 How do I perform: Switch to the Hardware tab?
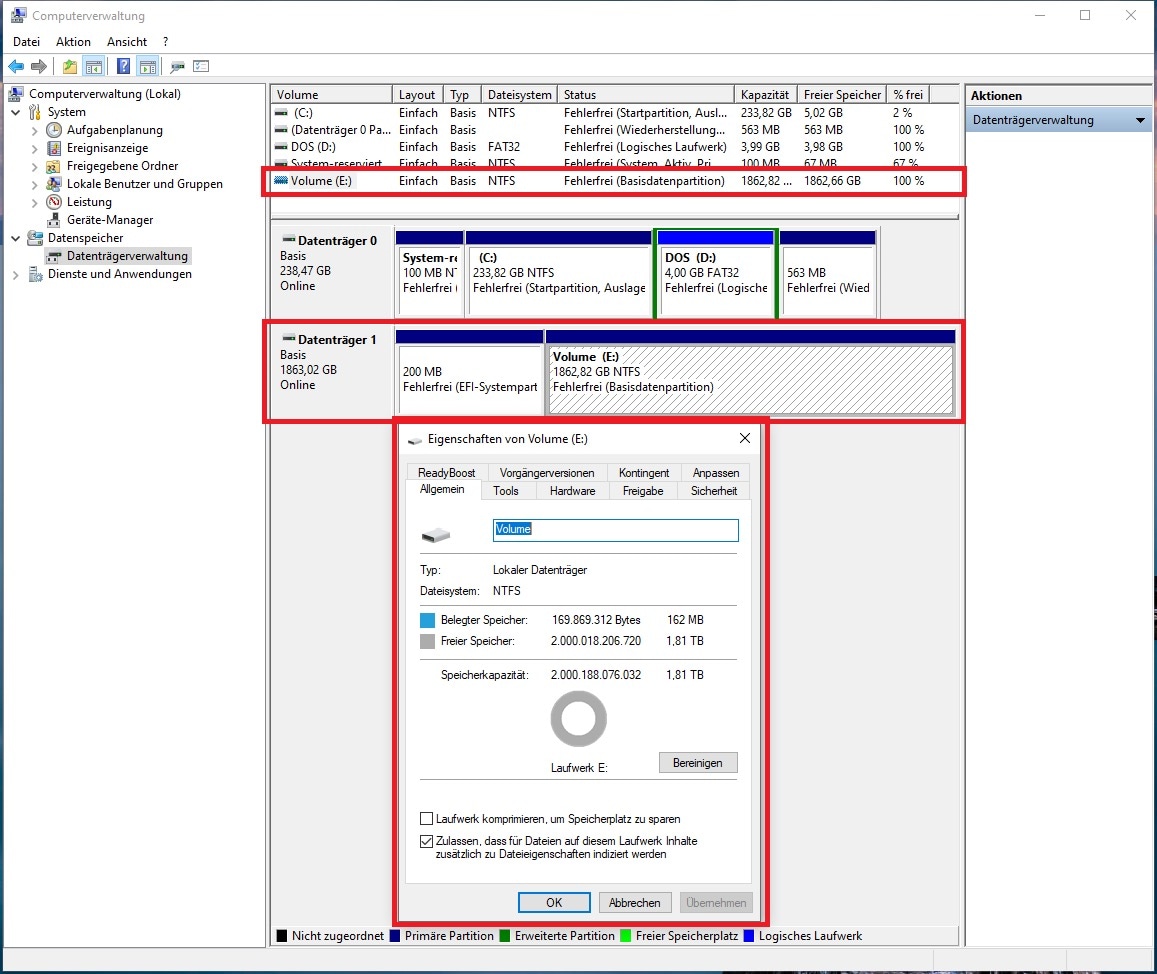coord(572,491)
